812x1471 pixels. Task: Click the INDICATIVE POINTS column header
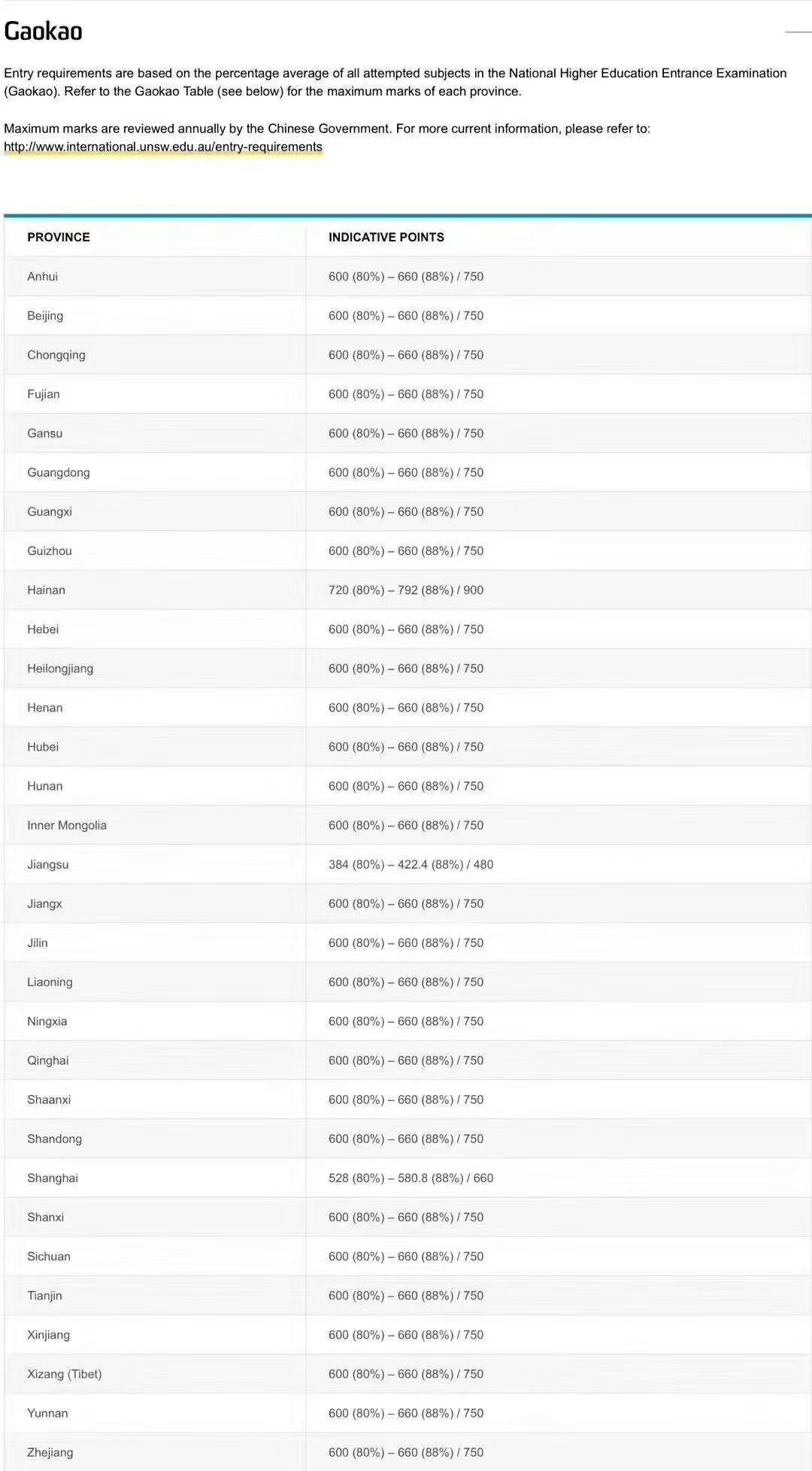[x=386, y=237]
